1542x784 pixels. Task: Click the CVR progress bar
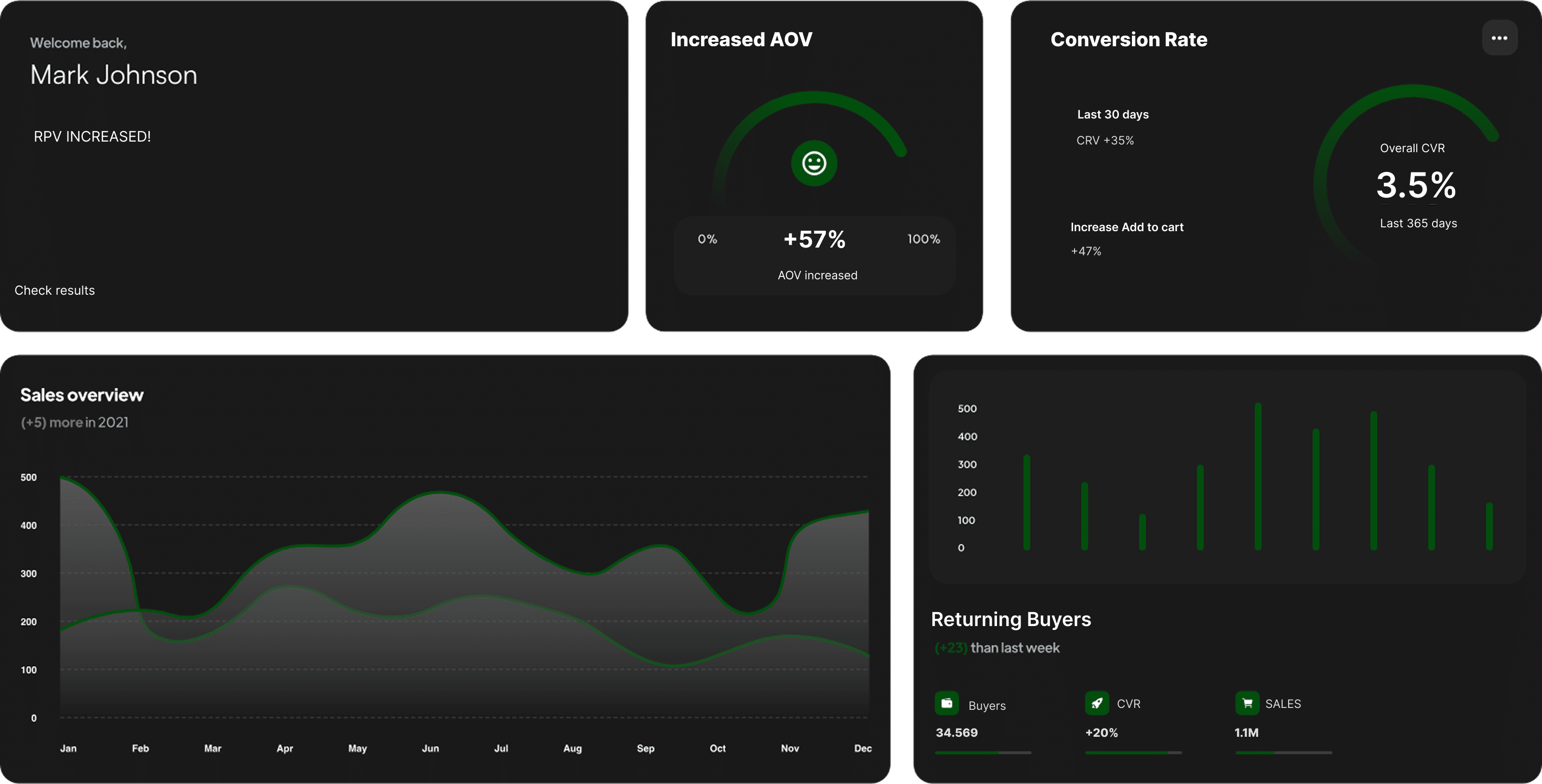(x=1133, y=752)
